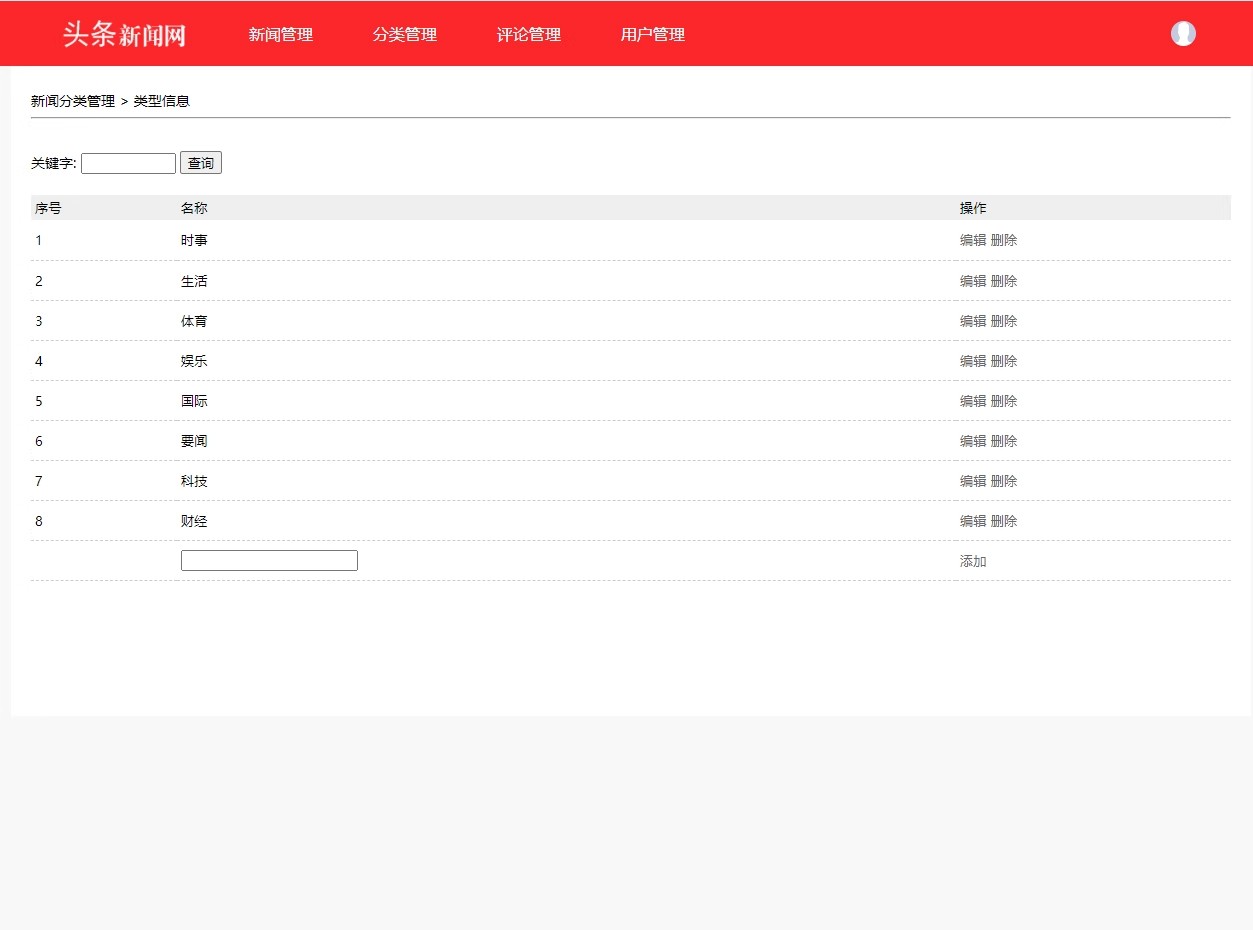The height and width of the screenshot is (930, 1253).
Task: Delete the 体育 category
Action: pyautogui.click(x=1004, y=321)
